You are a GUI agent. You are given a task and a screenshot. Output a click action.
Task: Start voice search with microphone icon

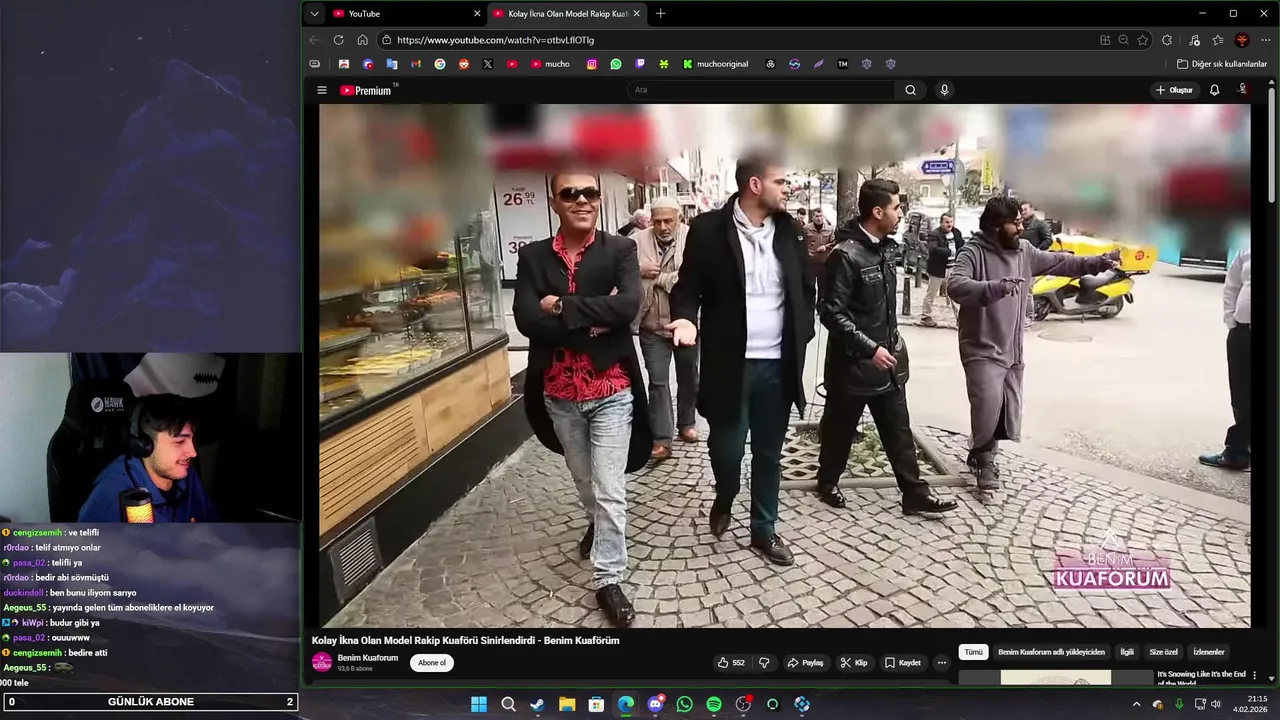coord(944,90)
